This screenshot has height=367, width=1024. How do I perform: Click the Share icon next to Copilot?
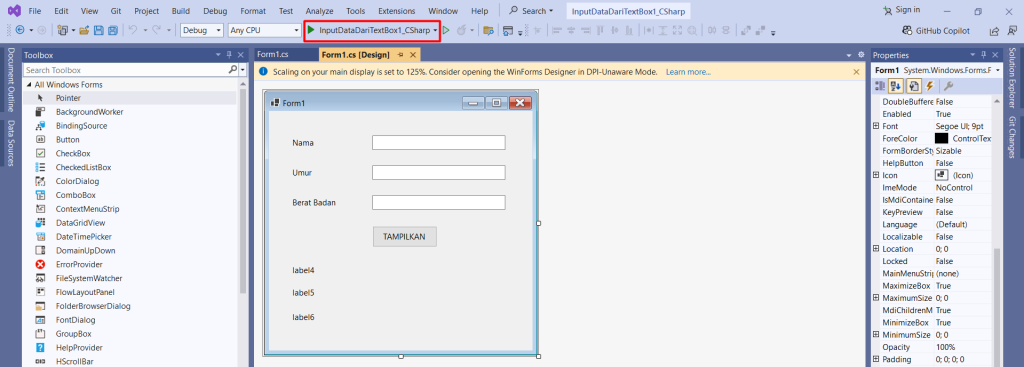point(994,31)
